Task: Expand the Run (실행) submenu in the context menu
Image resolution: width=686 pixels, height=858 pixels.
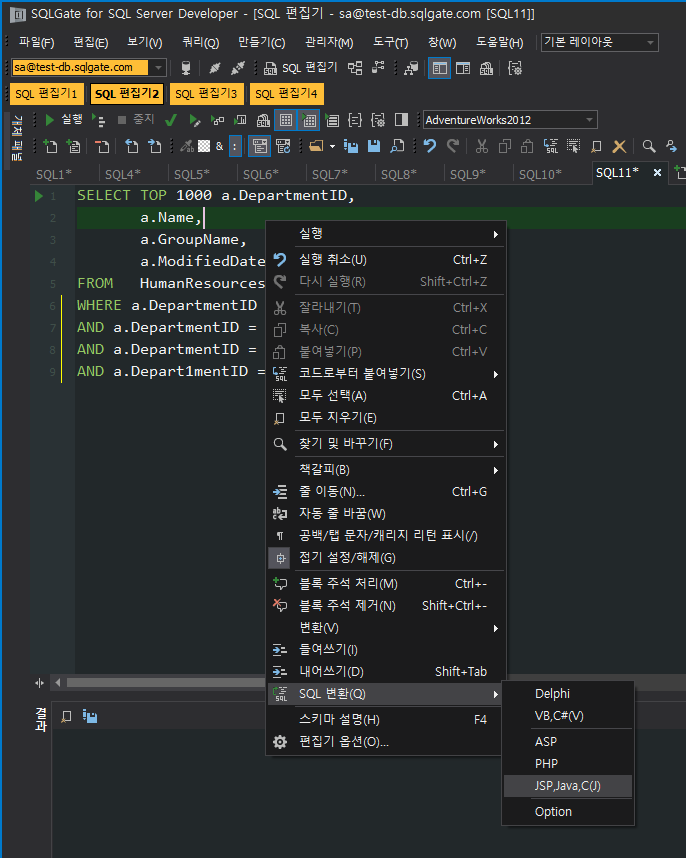Action: (386, 234)
